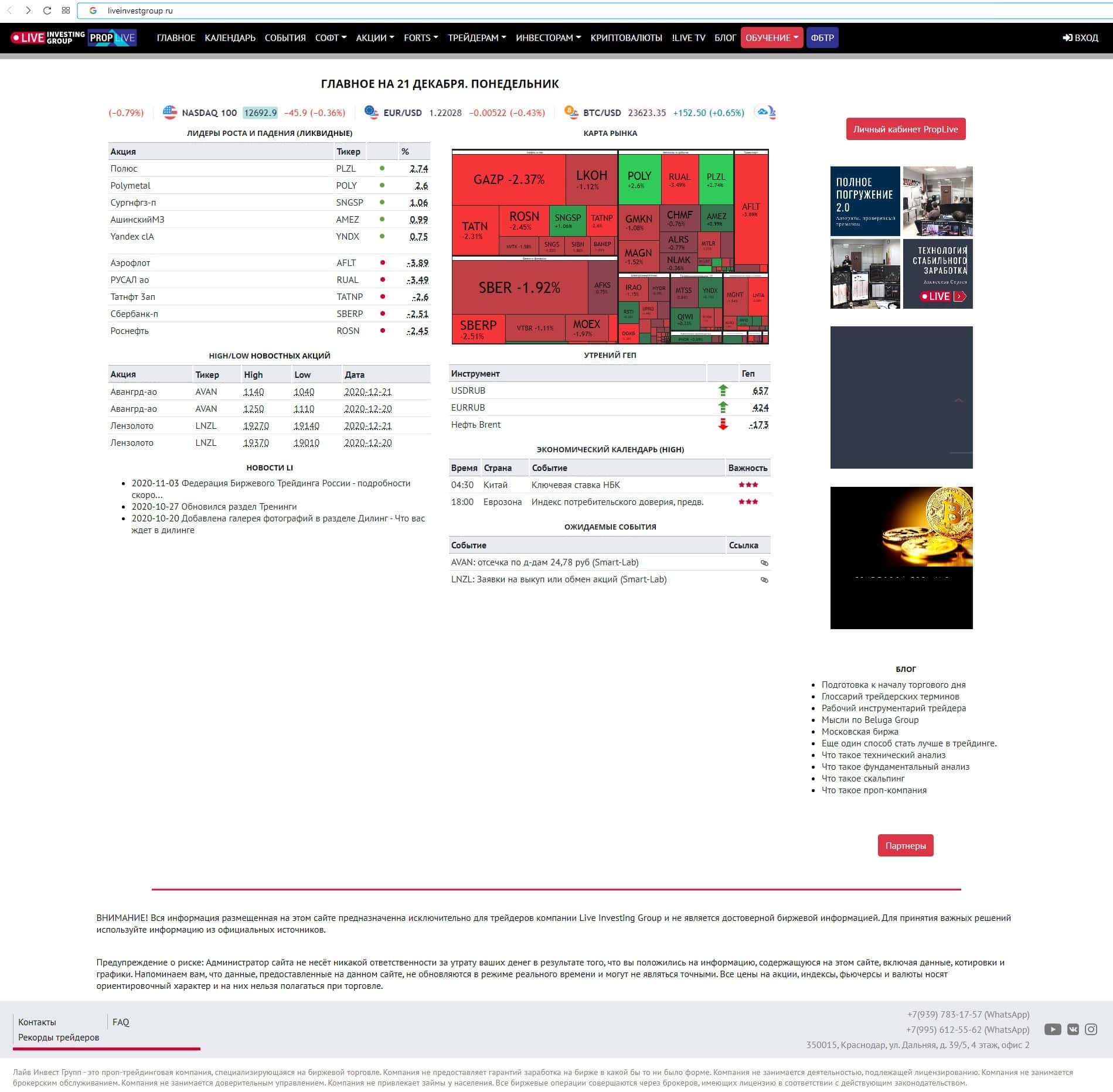Click the partially visible cloud ticker icon
Image resolution: width=1113 pixels, height=1092 pixels.
point(764,112)
